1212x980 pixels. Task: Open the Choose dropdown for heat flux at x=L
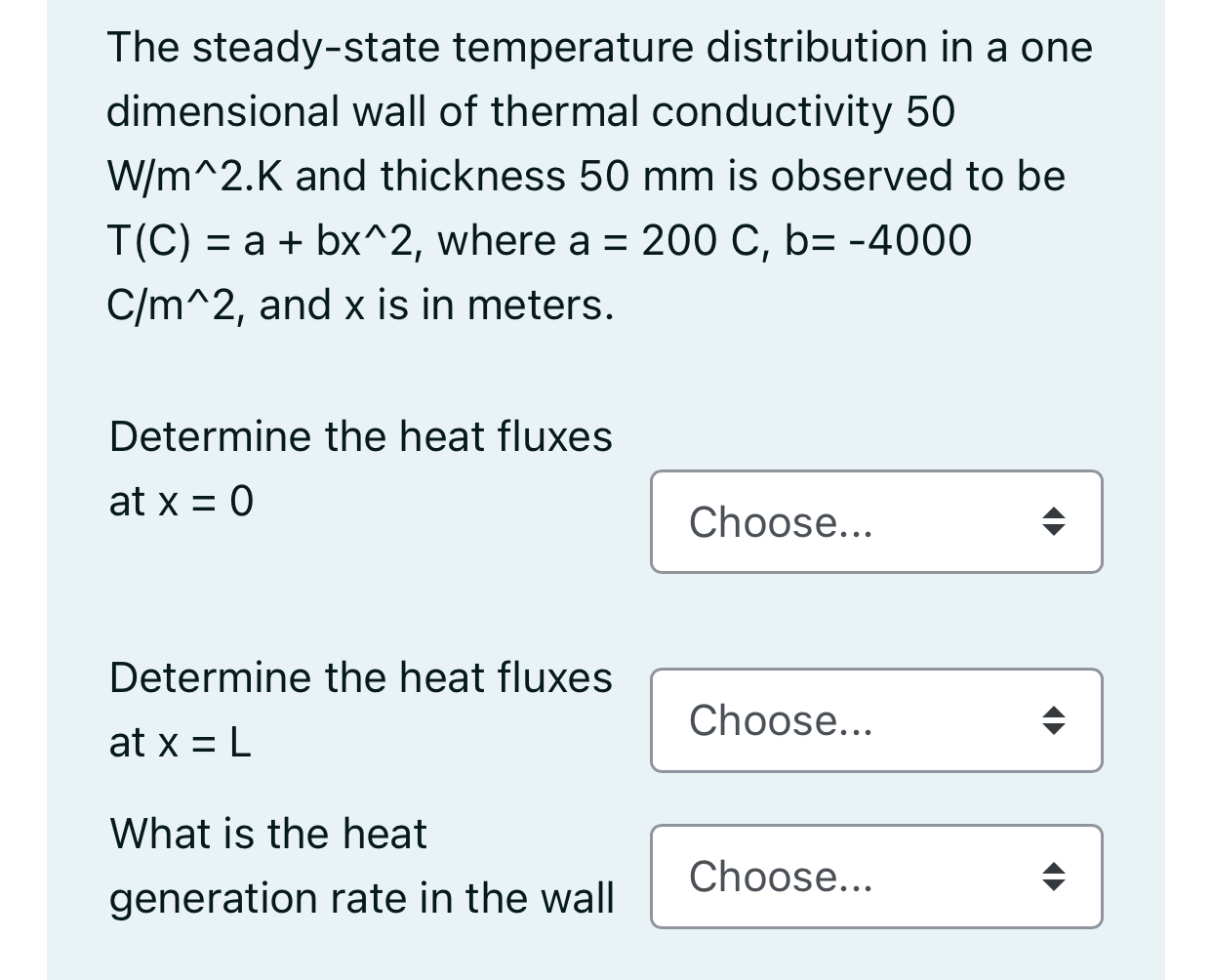coord(875,720)
